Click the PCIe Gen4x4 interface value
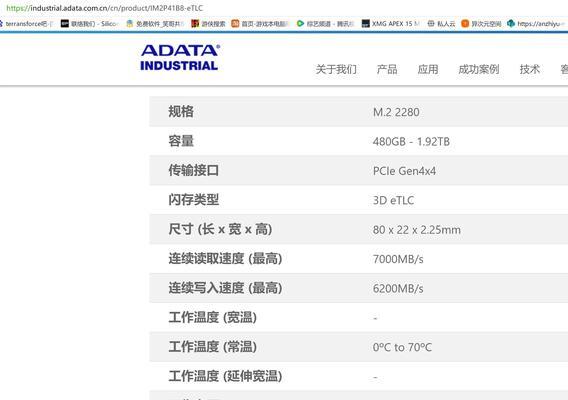Screen dimensions: 568x400 pyautogui.click(x=404, y=171)
